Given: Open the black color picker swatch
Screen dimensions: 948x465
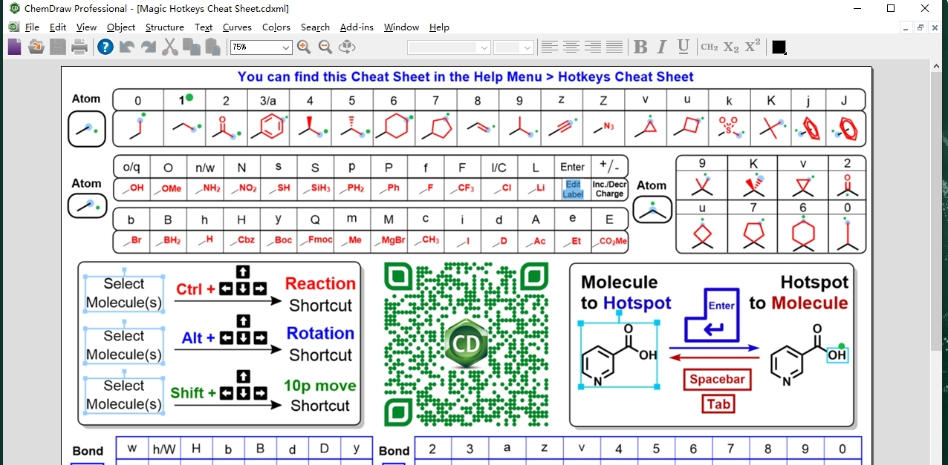Looking at the screenshot, I should [x=779, y=47].
